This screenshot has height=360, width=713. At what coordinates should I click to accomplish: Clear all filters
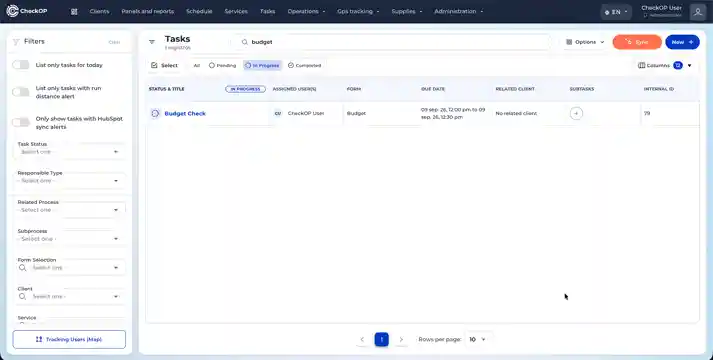[114, 42]
